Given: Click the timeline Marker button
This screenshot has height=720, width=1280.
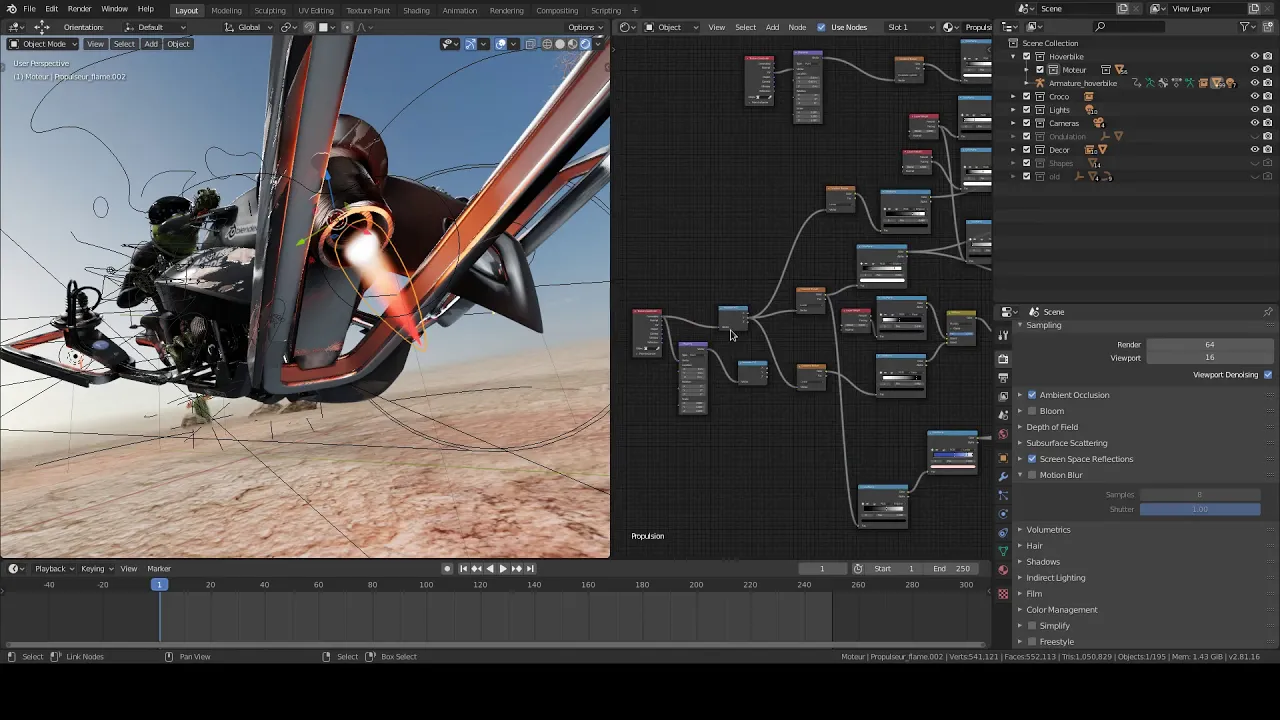Looking at the screenshot, I should [x=159, y=569].
